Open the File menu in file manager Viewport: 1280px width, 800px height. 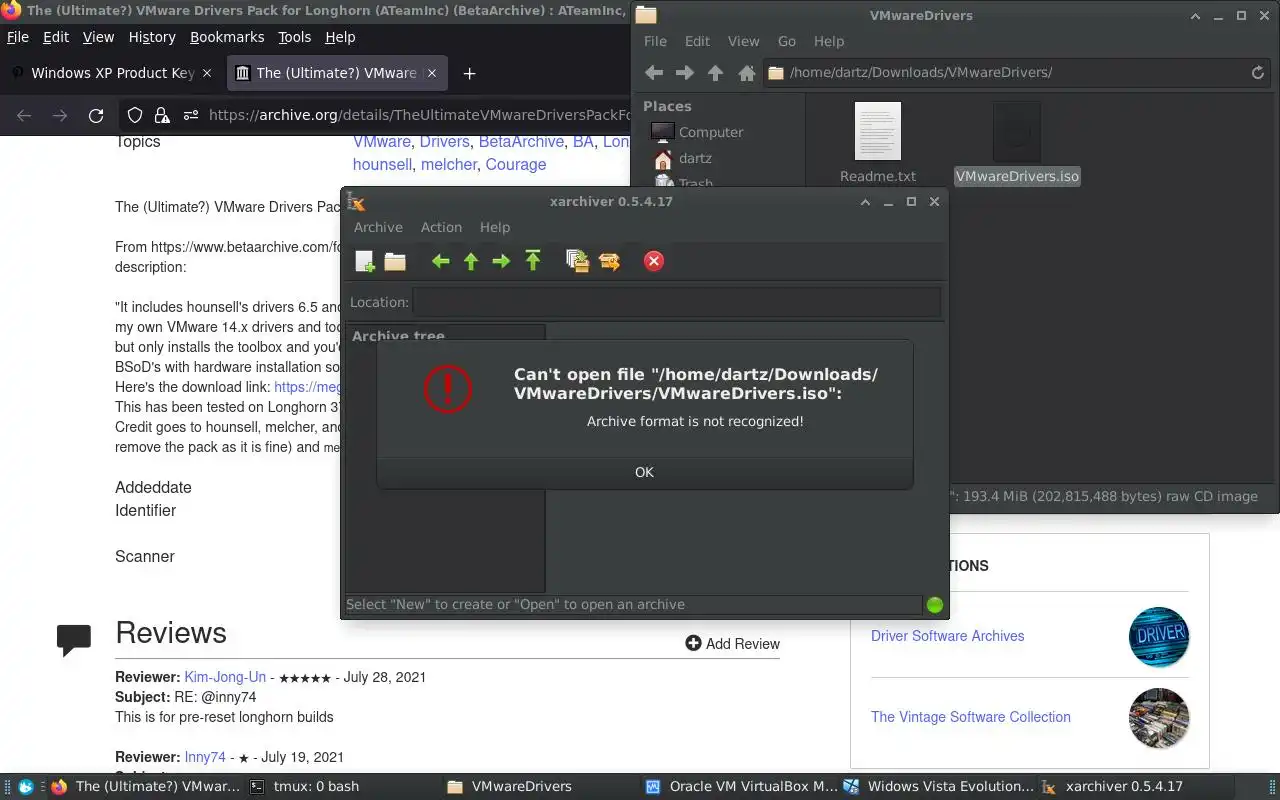tap(655, 41)
